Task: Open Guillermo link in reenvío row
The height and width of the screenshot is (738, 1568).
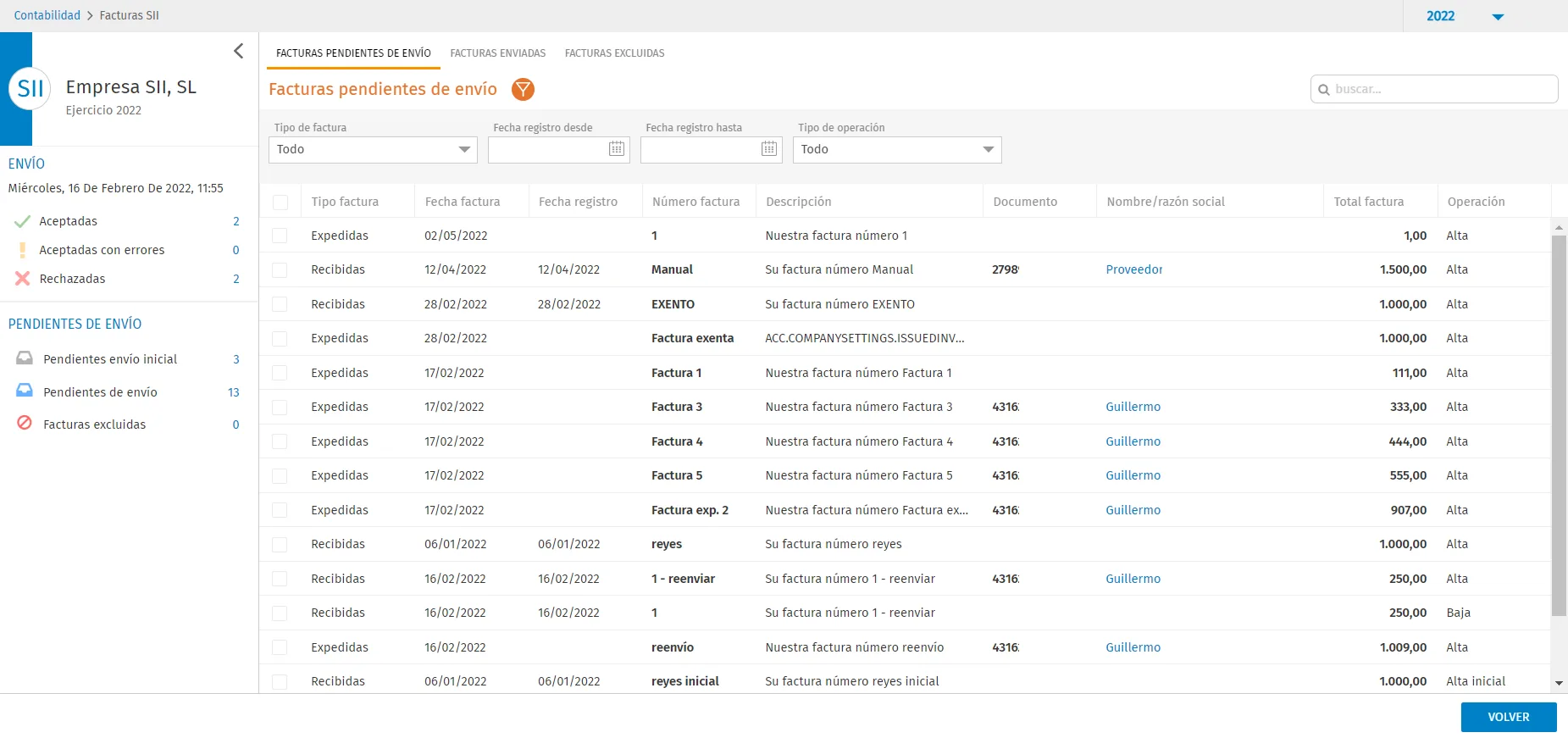Action: 1133,647
